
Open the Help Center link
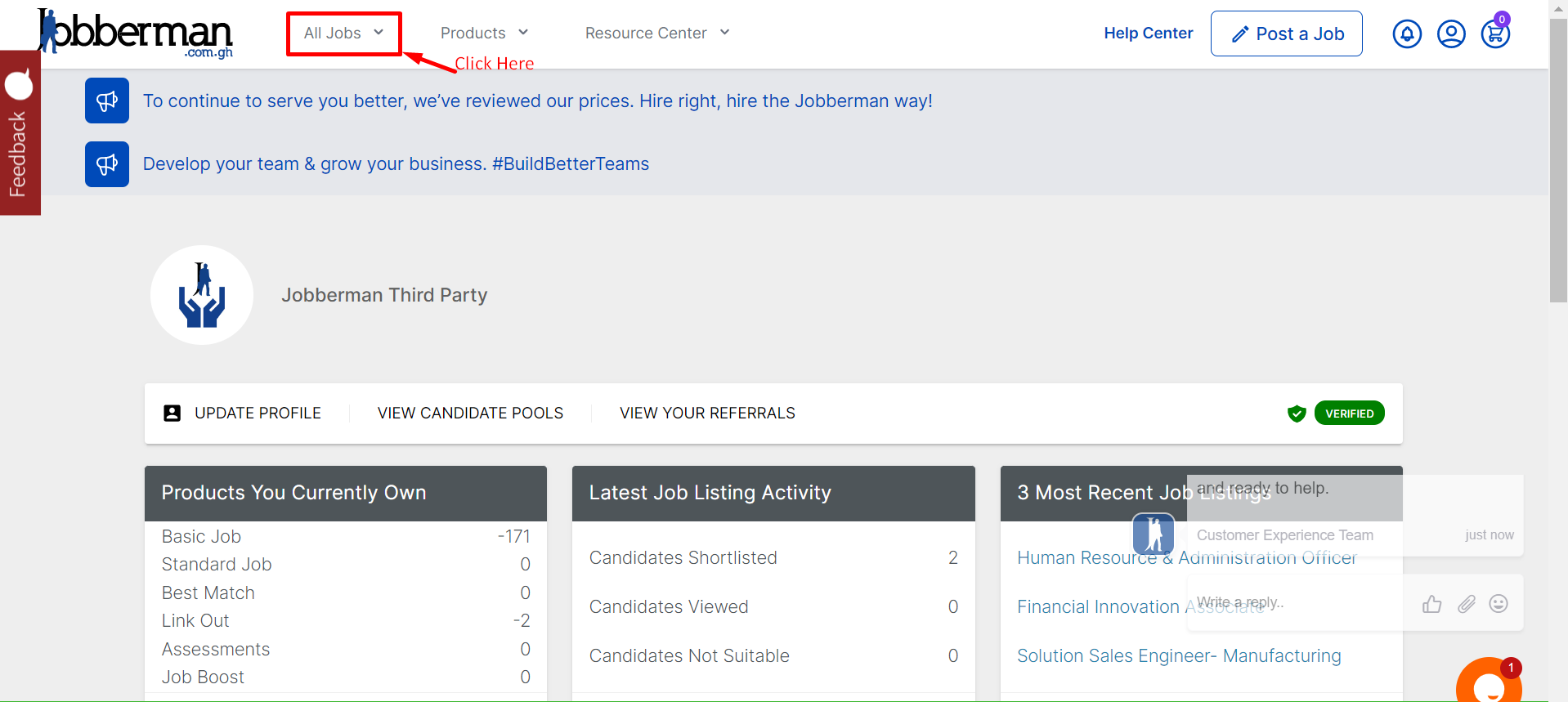1148,34
